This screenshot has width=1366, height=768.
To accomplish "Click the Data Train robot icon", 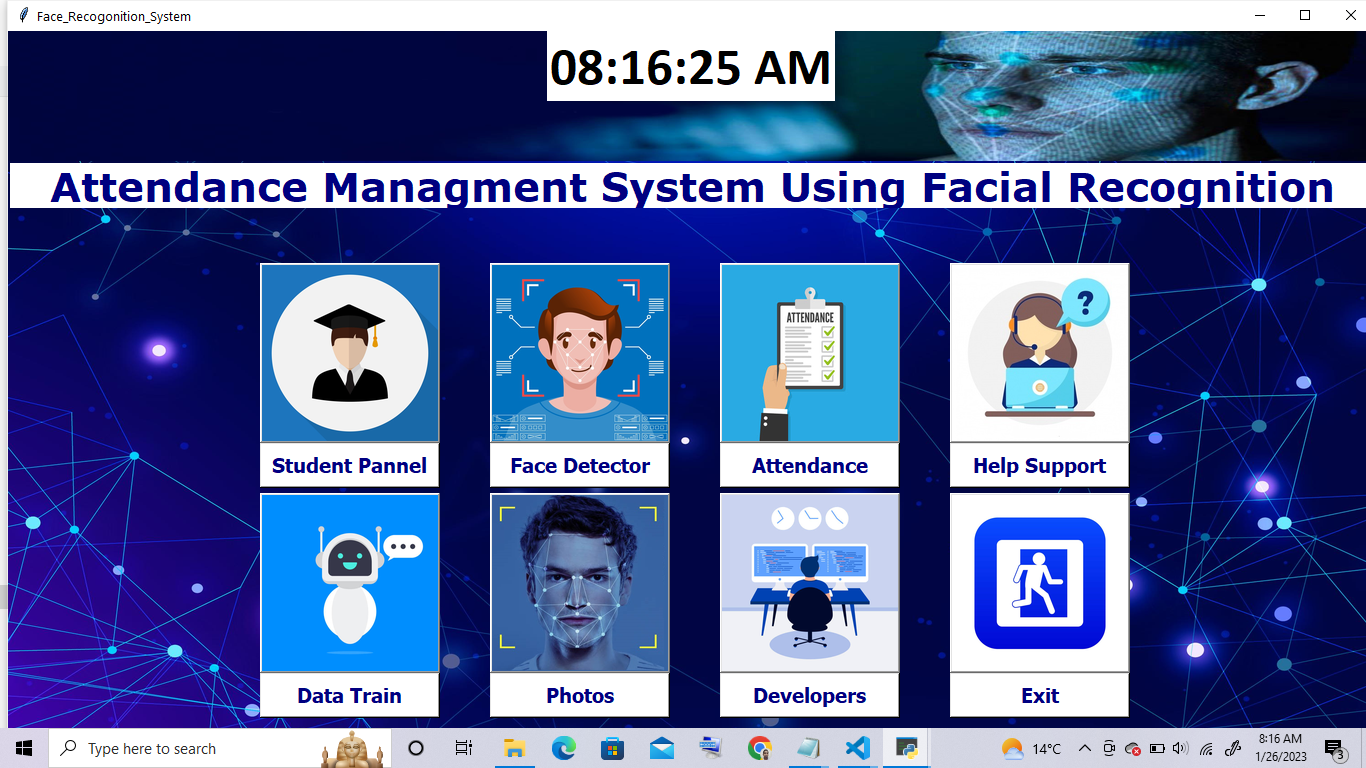I will [x=349, y=582].
